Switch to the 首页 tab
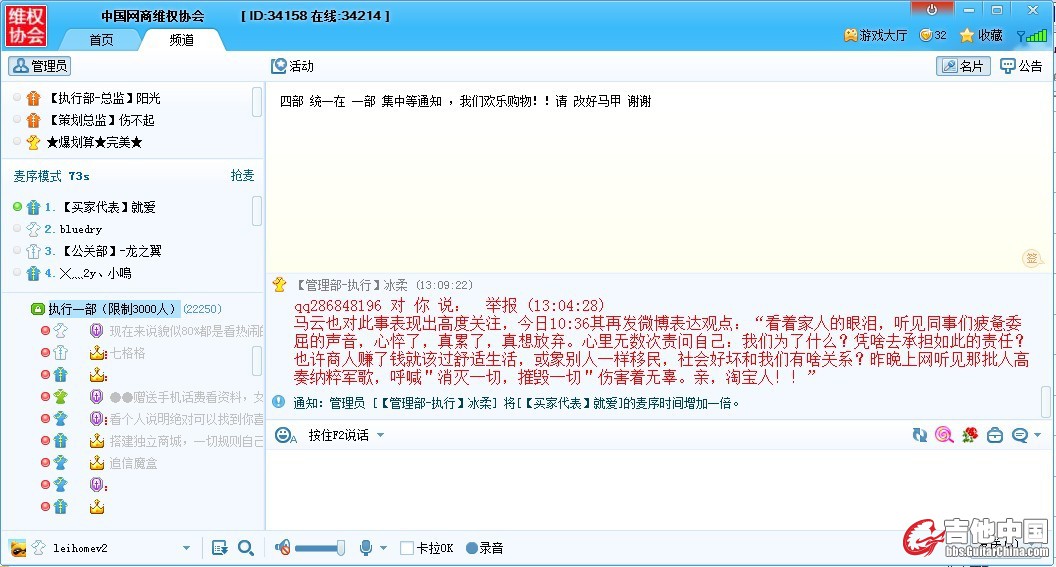The width and height of the screenshot is (1056, 567). (x=102, y=40)
